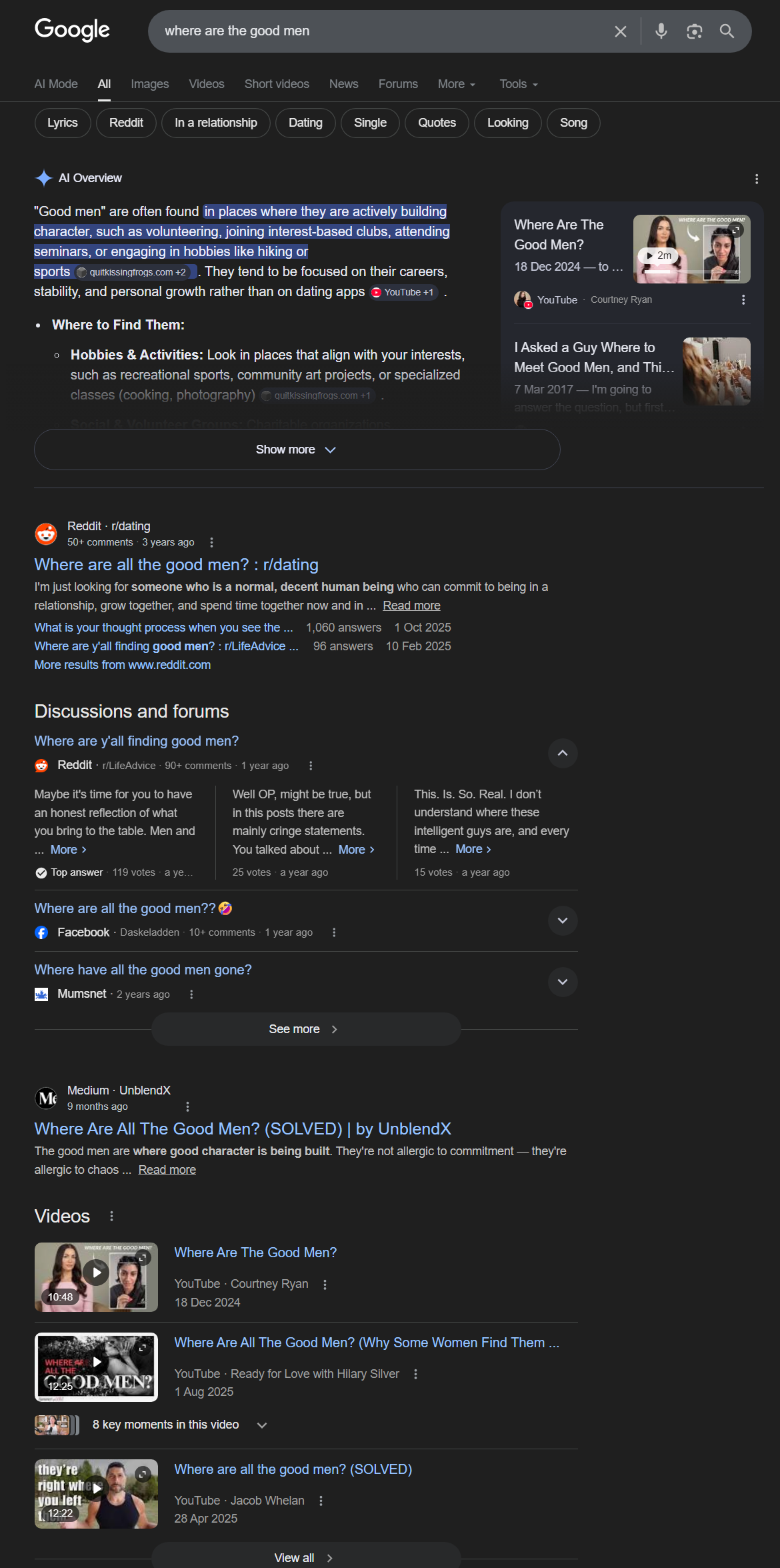Open 'Where Are All The Good Men? (SOLVED)' Medium link
780x1568 pixels.
pos(243,1128)
